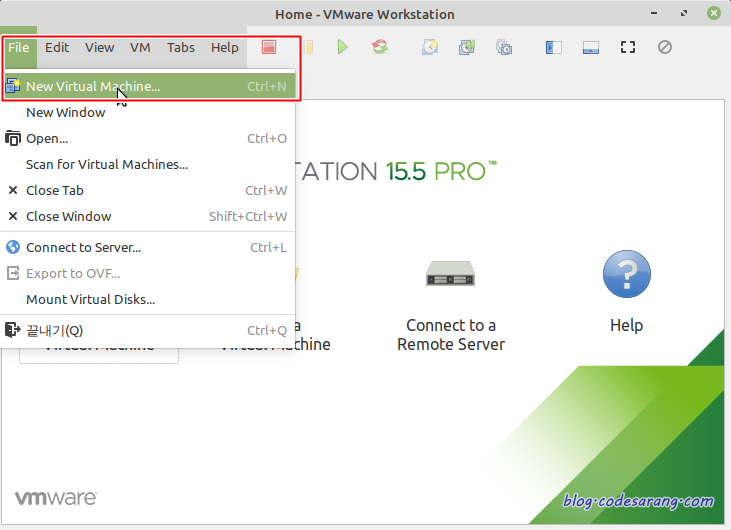Select New Window from File menu
The image size is (731, 530).
[x=147, y=112]
